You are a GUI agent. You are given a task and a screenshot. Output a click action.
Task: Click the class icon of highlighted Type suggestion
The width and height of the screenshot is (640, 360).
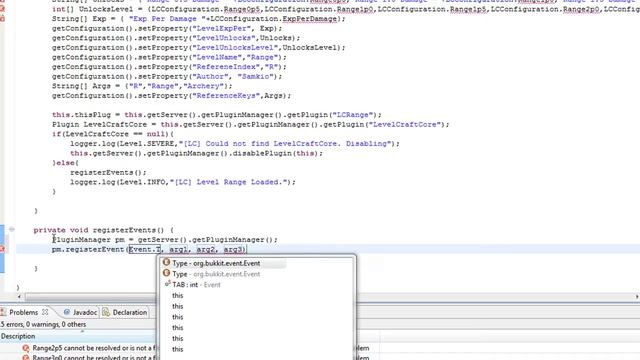click(x=166, y=262)
